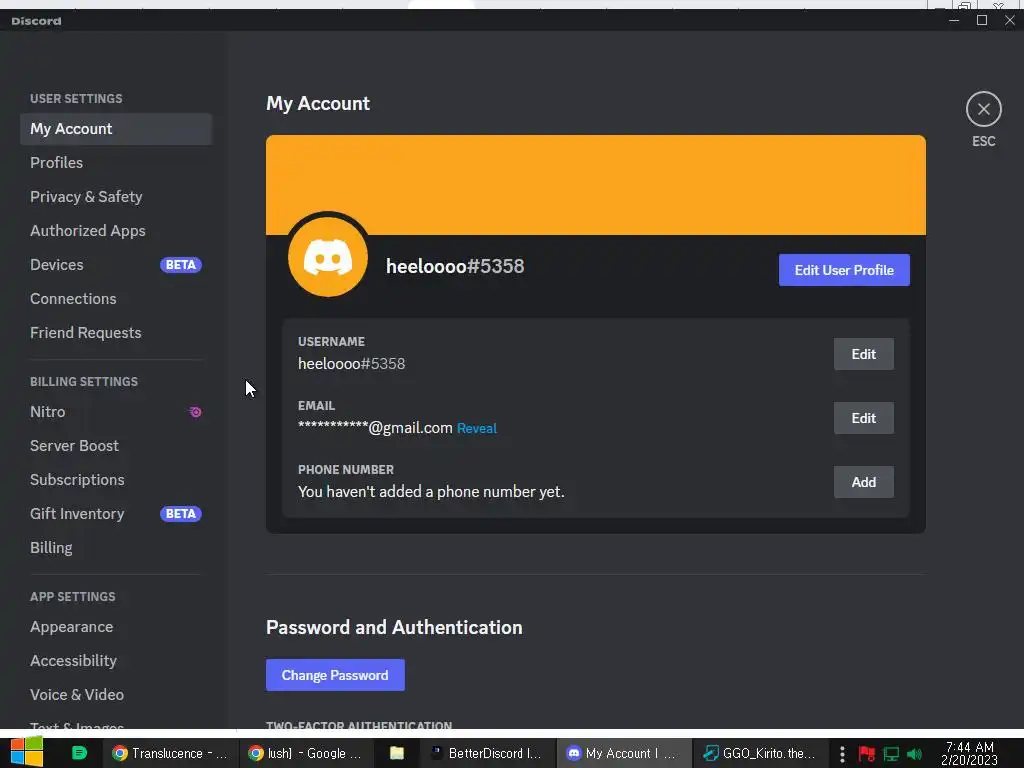This screenshot has height=768, width=1024.
Task: Switch to BetterDiscord installer taskbar item
Action: click(x=487, y=753)
